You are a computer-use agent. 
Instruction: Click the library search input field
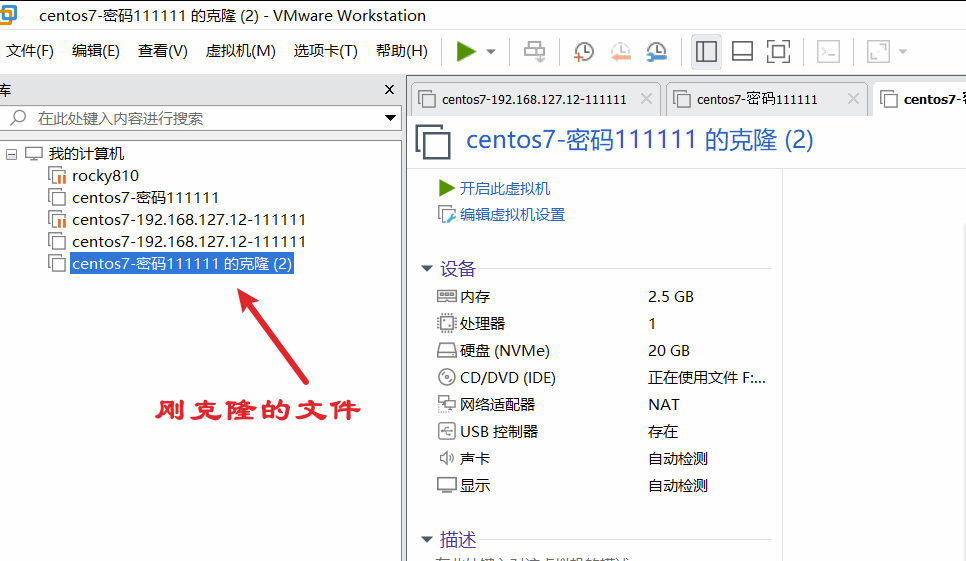[194, 118]
